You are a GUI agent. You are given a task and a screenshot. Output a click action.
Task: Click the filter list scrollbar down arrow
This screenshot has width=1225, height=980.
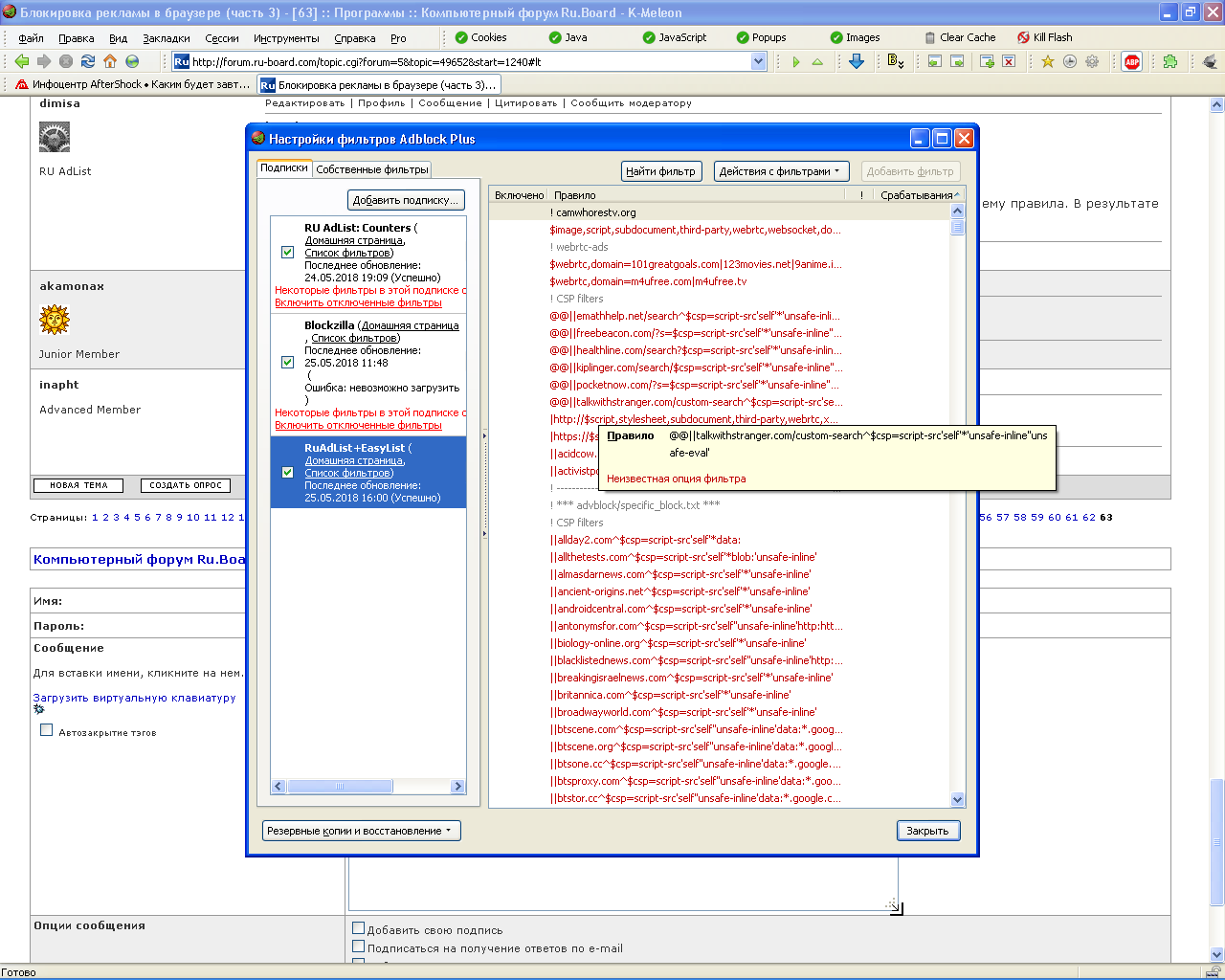coord(958,800)
